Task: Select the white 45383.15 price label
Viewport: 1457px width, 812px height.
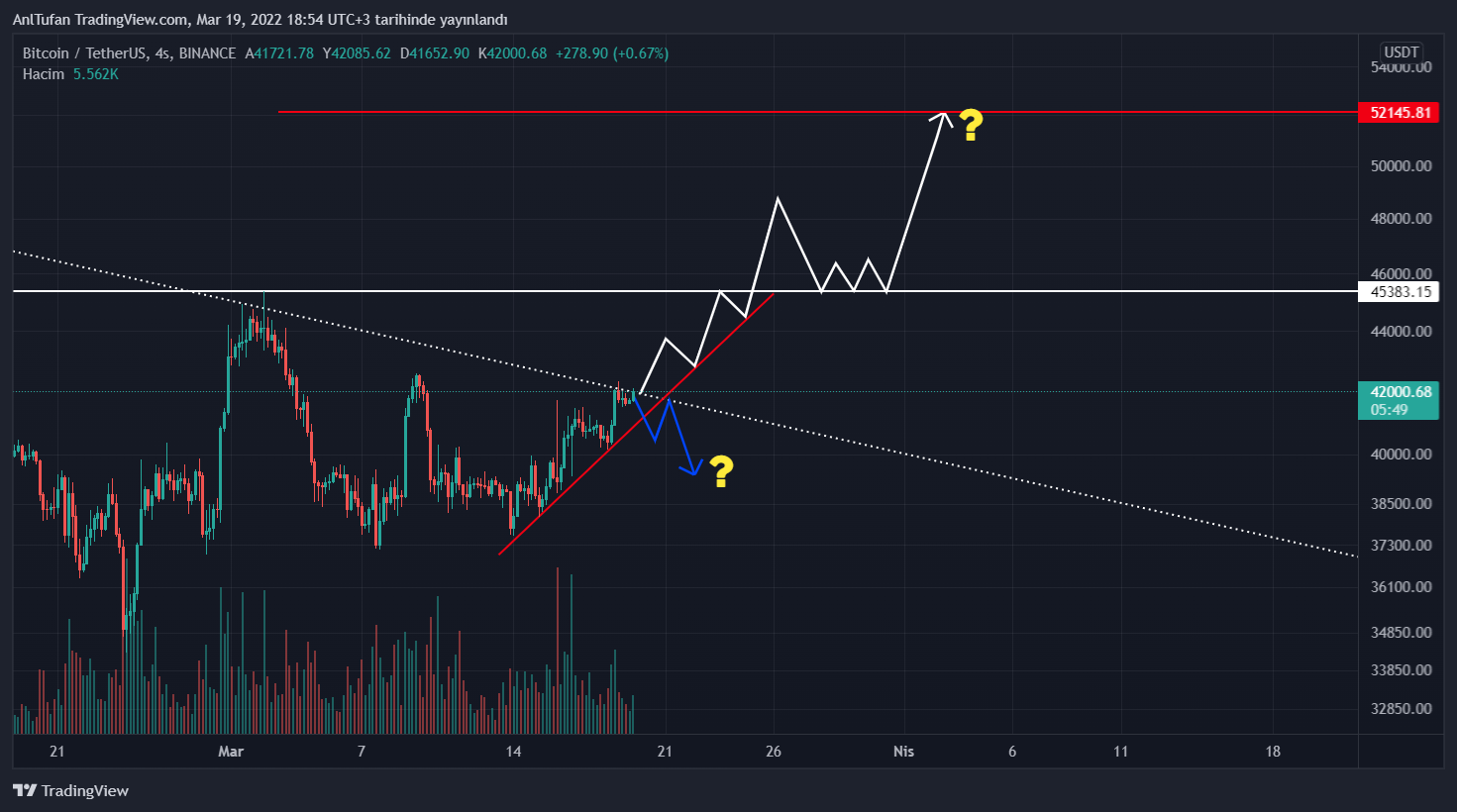Action: click(x=1400, y=291)
